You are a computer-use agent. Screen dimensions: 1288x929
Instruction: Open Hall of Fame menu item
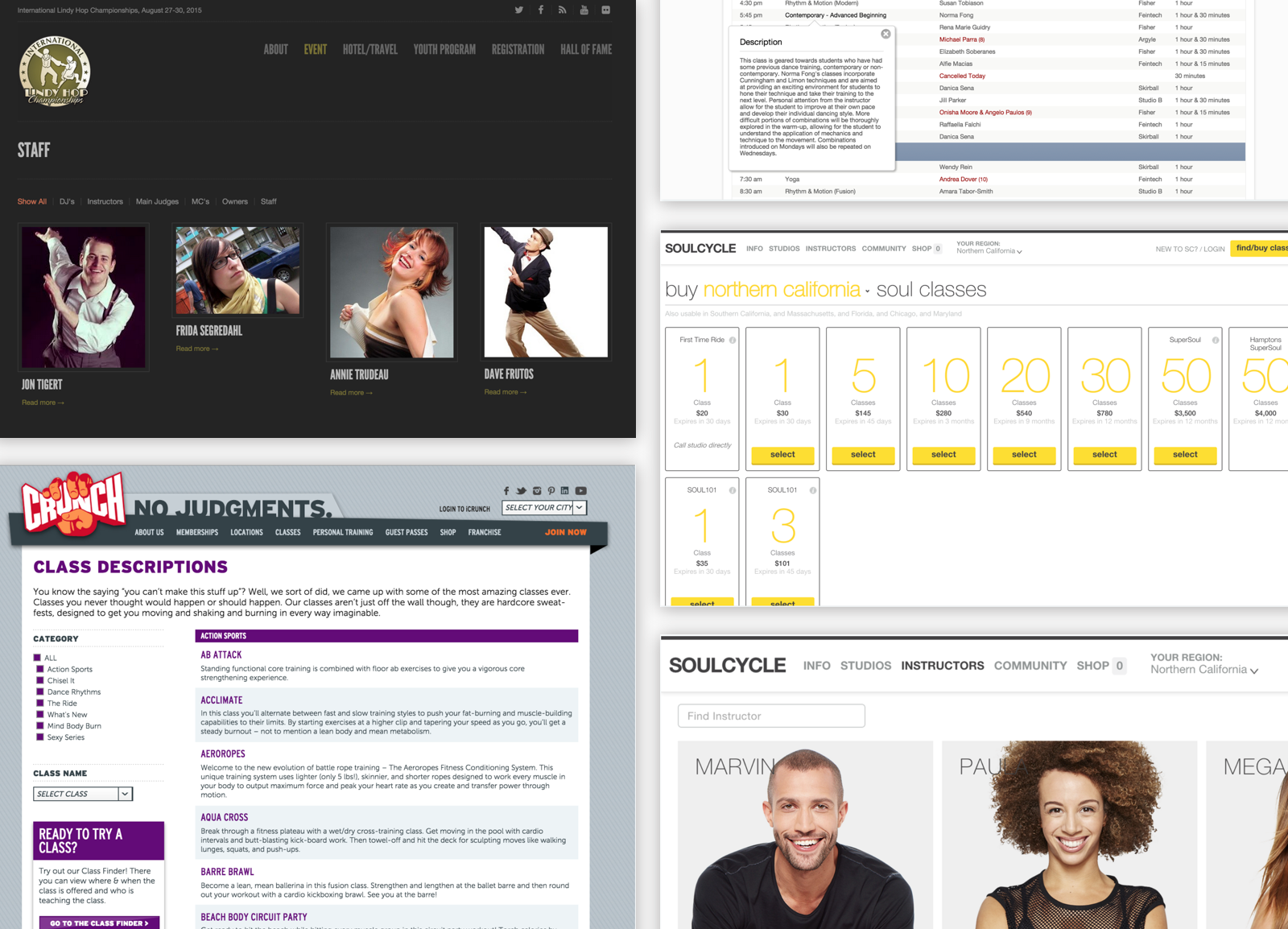[586, 49]
